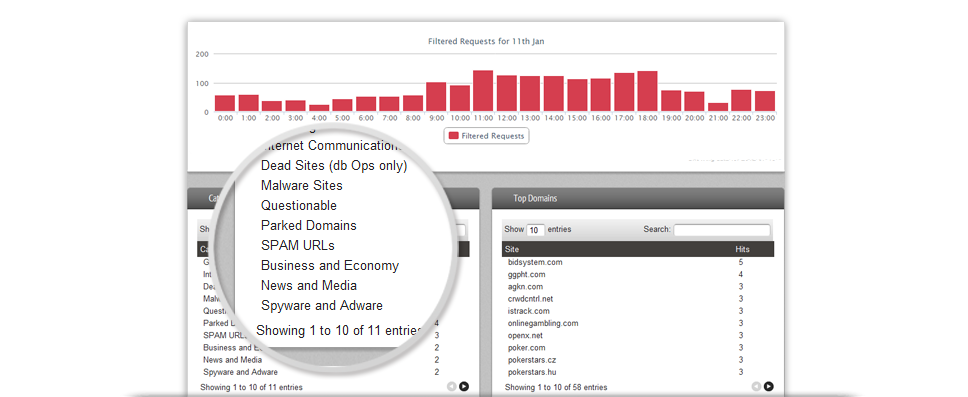
Task: Click the 20:00 hour label on the axis
Action: click(695, 118)
